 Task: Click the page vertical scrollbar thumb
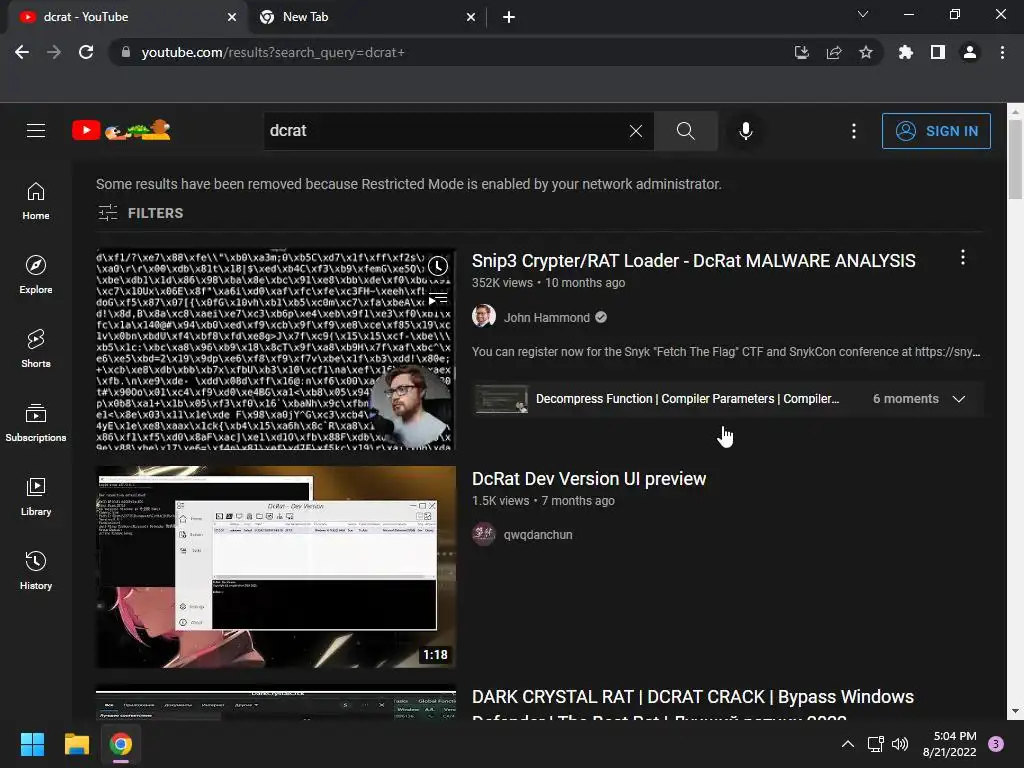click(1015, 160)
